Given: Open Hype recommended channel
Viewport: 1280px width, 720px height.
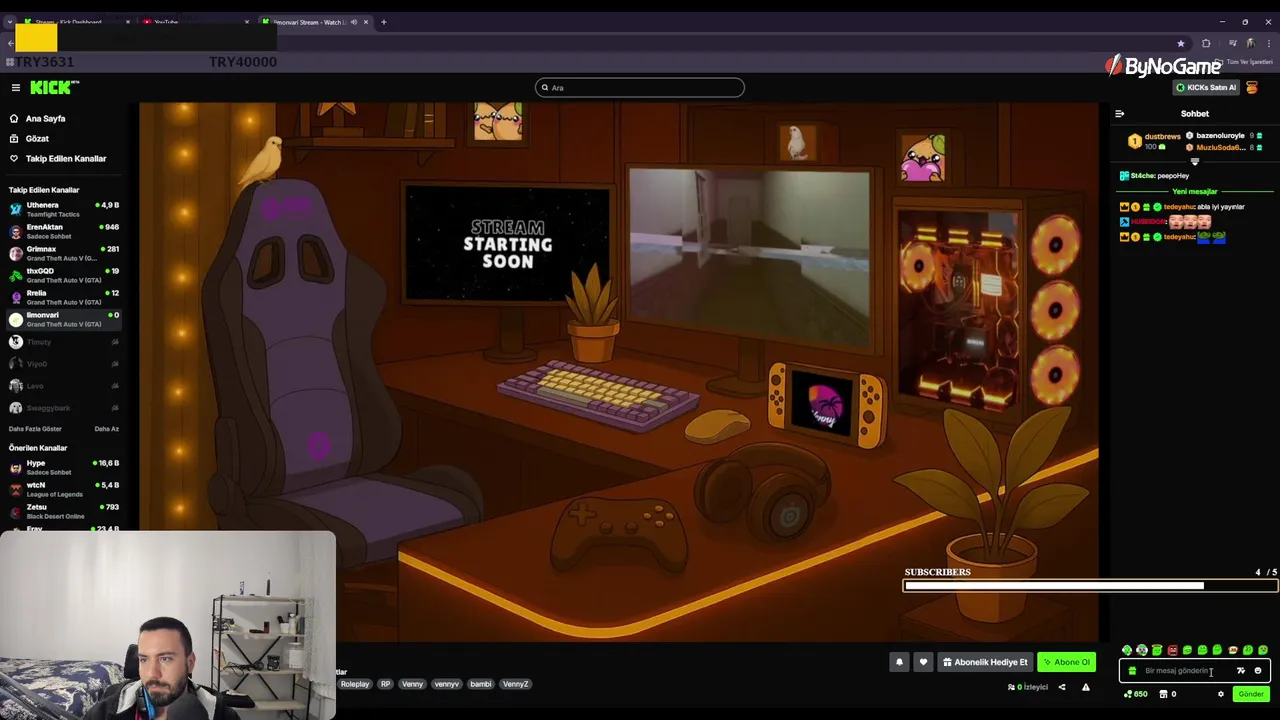Looking at the screenshot, I should click(63, 467).
